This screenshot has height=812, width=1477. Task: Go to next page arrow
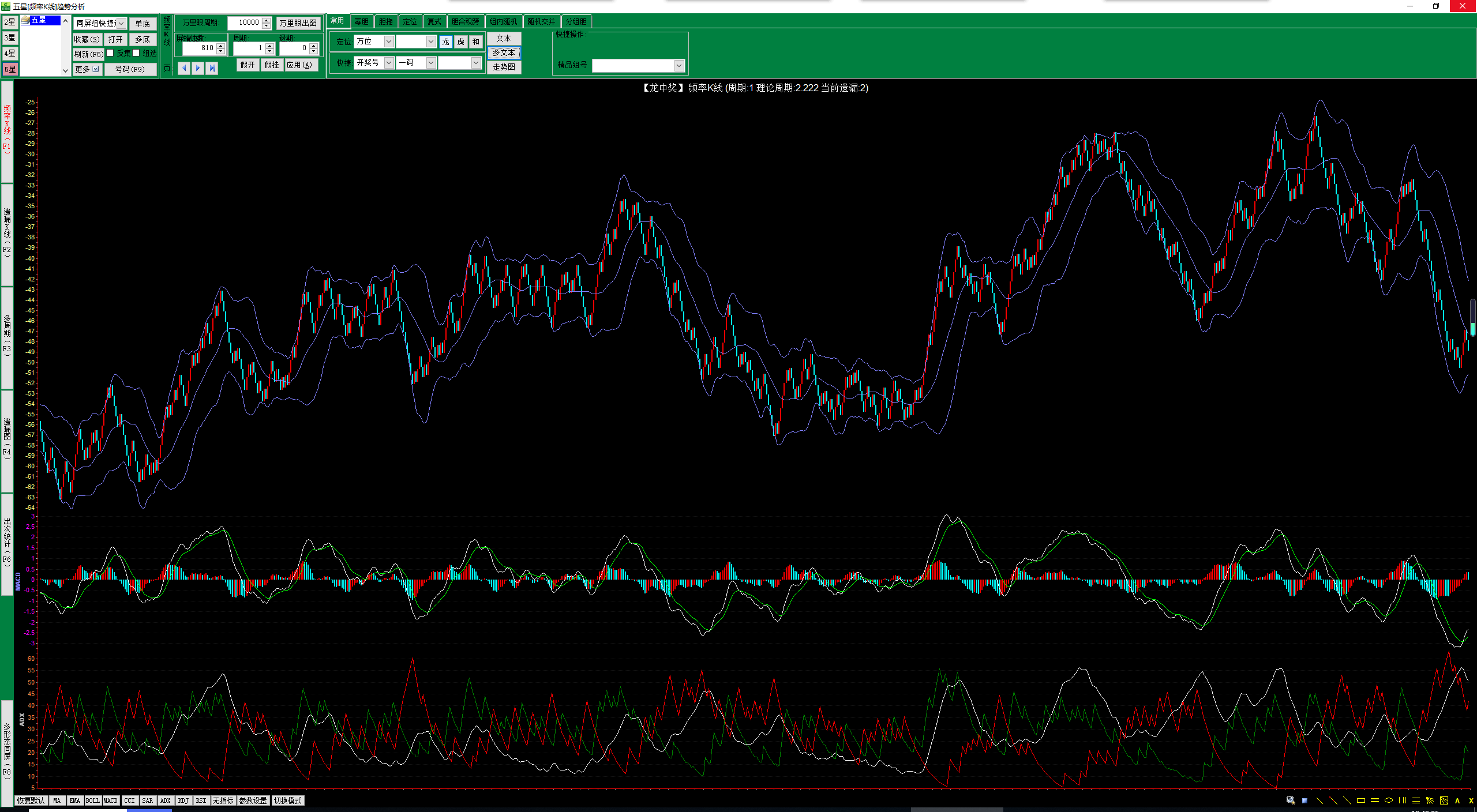(198, 68)
